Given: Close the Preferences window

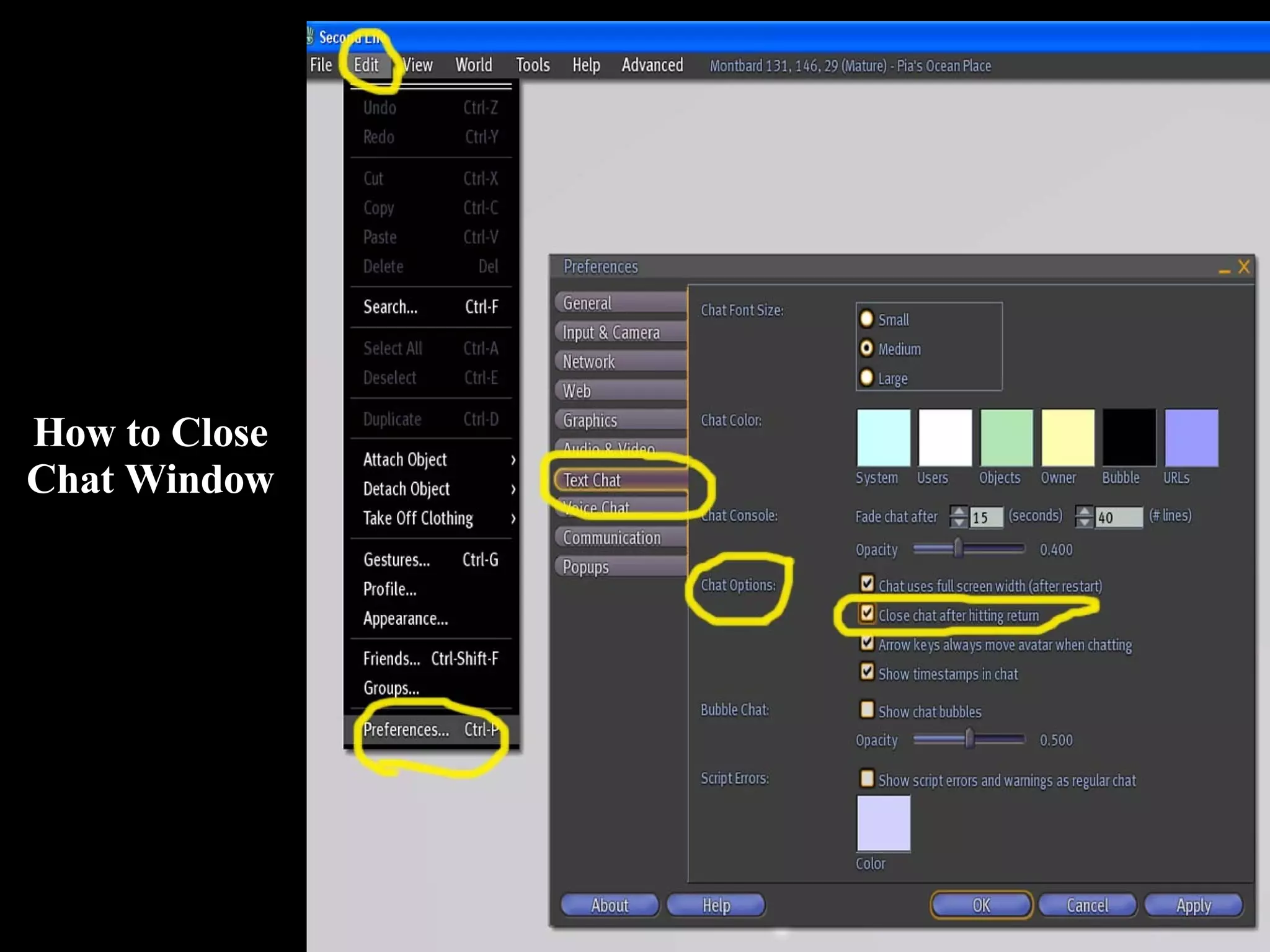Looking at the screenshot, I should click(1244, 267).
